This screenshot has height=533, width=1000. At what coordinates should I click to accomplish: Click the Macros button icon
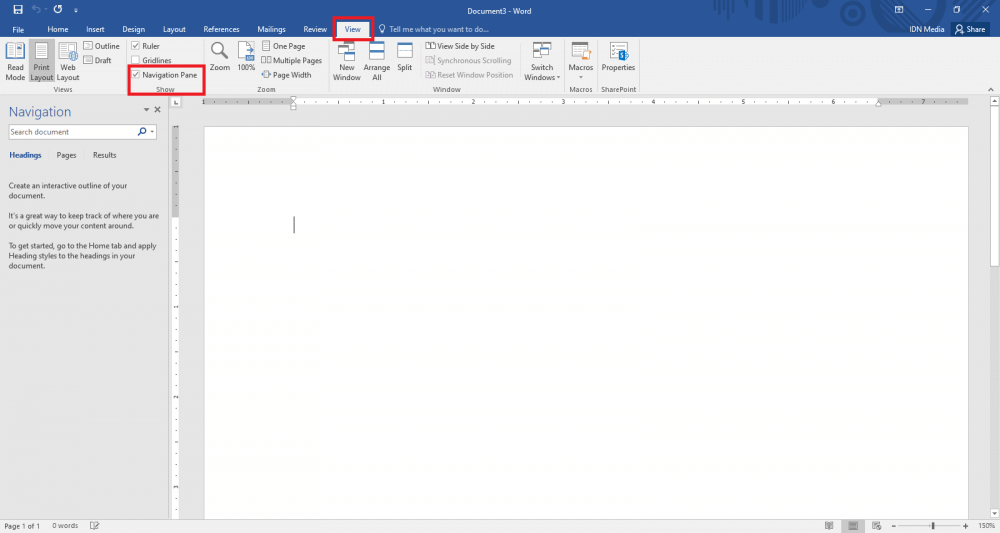(x=580, y=51)
